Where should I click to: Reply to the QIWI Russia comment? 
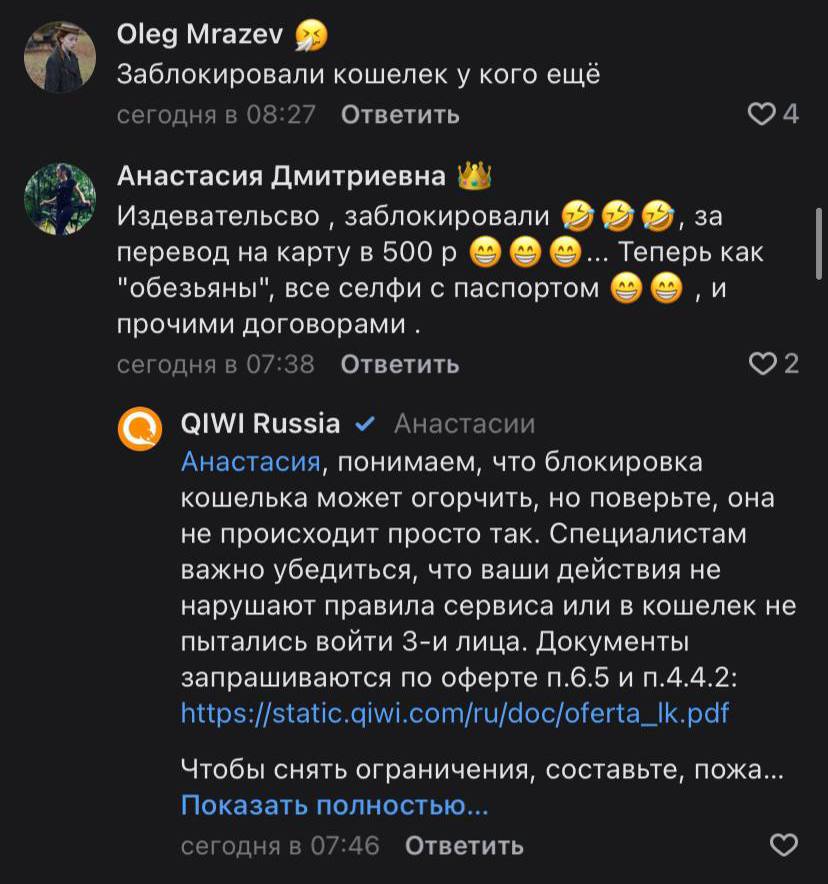[464, 846]
